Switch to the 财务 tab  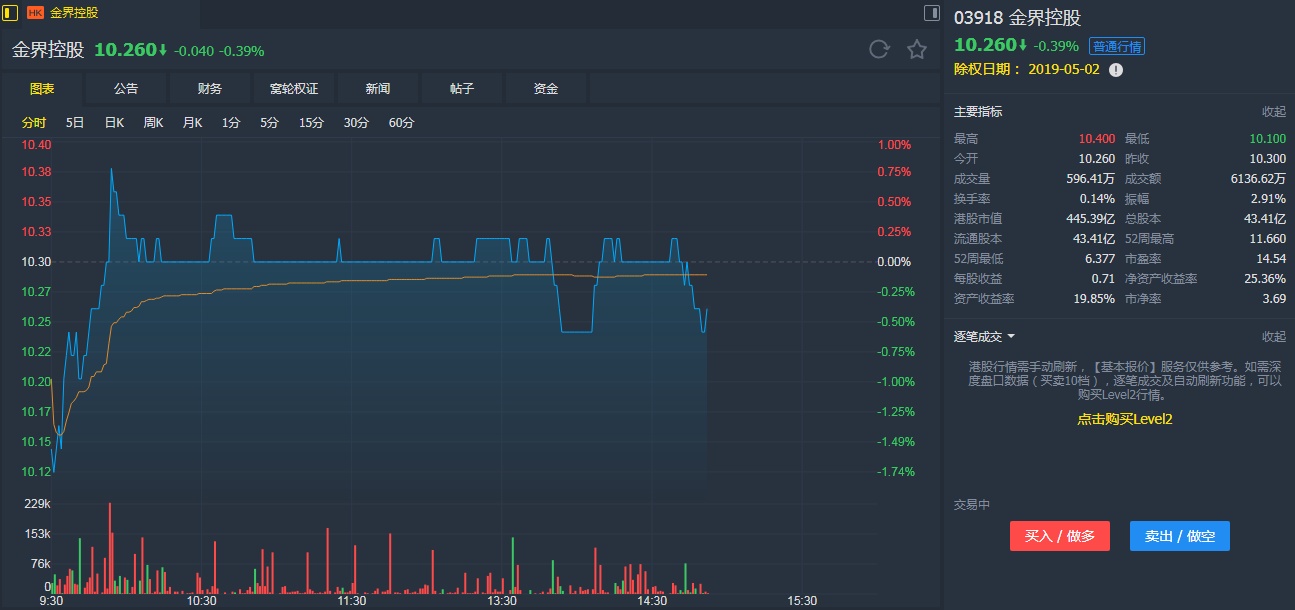pyautogui.click(x=210, y=89)
